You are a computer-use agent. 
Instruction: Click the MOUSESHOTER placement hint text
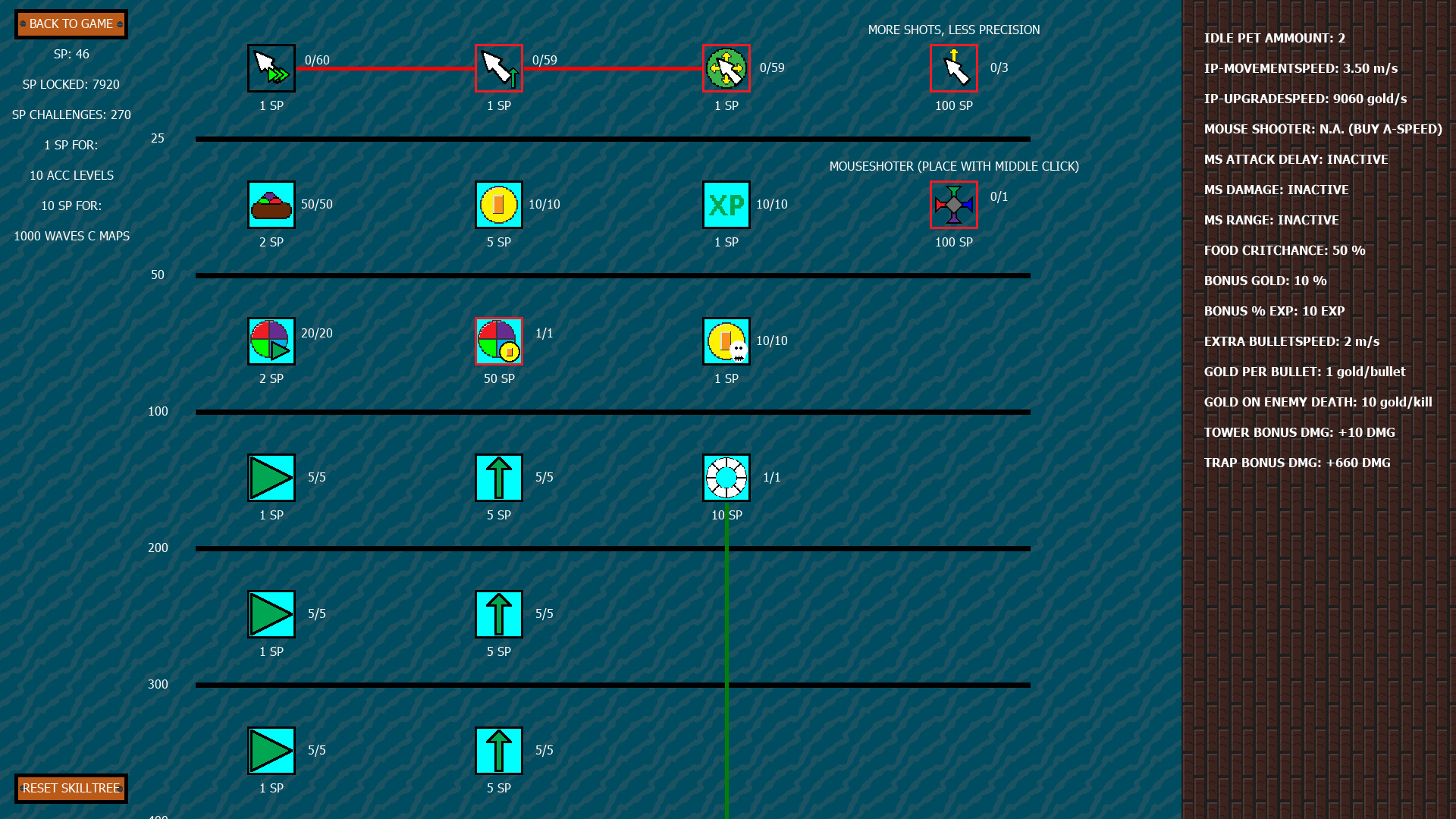coord(954,166)
